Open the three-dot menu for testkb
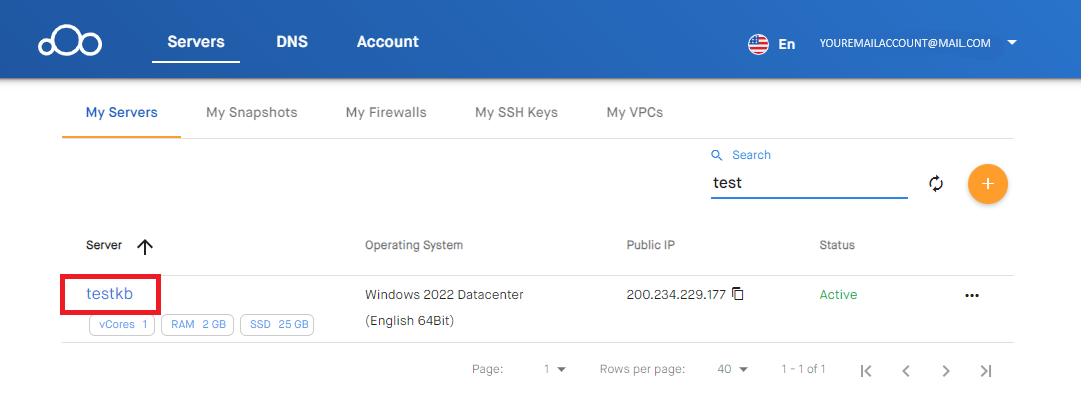The image size is (1081, 418). 972,295
